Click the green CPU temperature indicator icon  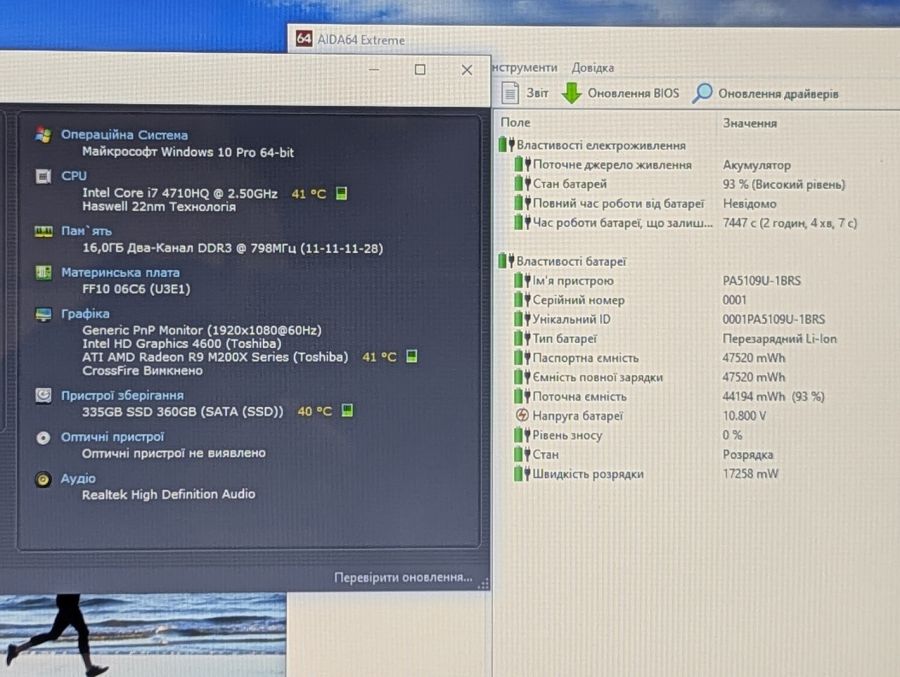(x=341, y=194)
